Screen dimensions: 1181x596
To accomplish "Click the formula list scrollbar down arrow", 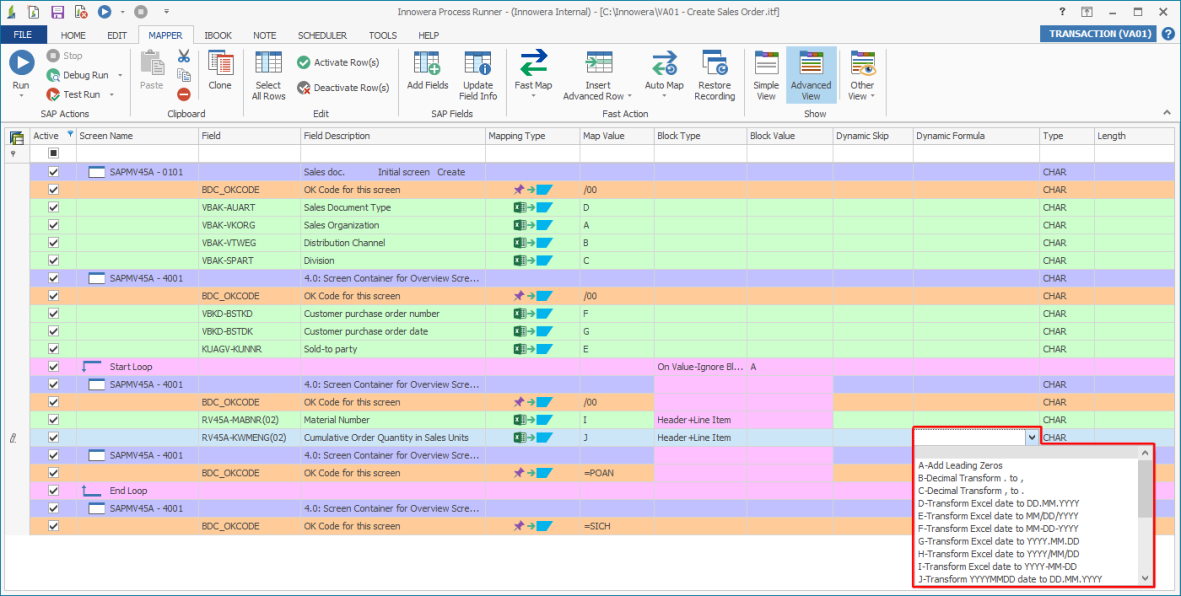I will pyautogui.click(x=1145, y=578).
